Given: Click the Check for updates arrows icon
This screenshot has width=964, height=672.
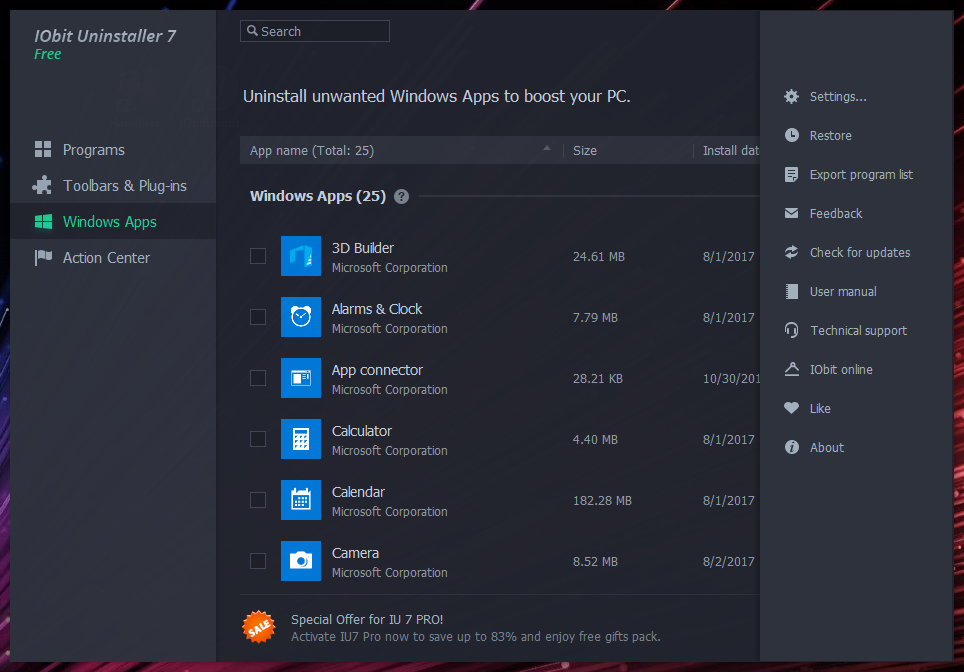Looking at the screenshot, I should pos(791,252).
